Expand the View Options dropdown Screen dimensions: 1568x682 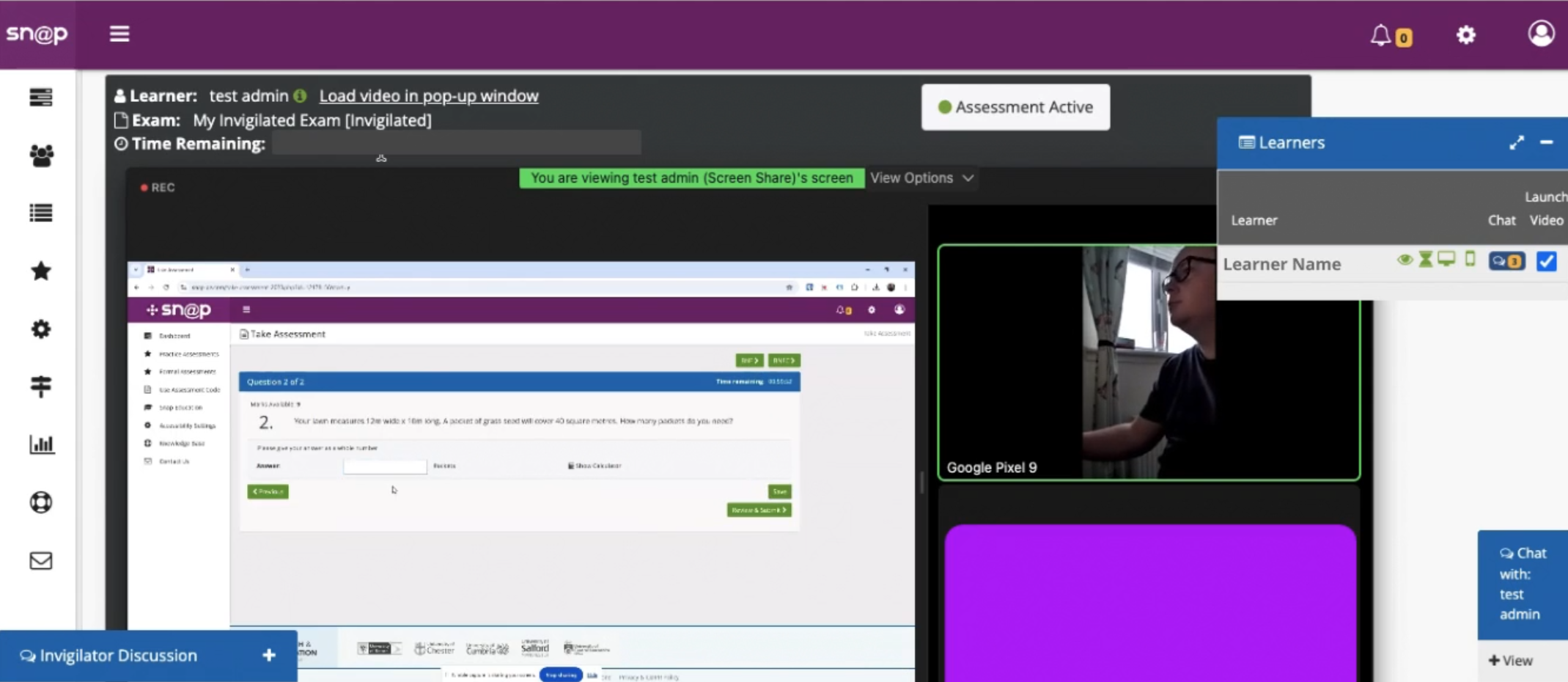click(921, 178)
